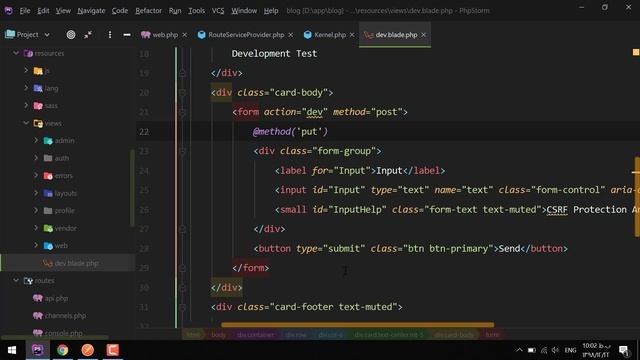Open the Navigate menu
640x360 pixels.
pyautogui.click(x=91, y=11)
